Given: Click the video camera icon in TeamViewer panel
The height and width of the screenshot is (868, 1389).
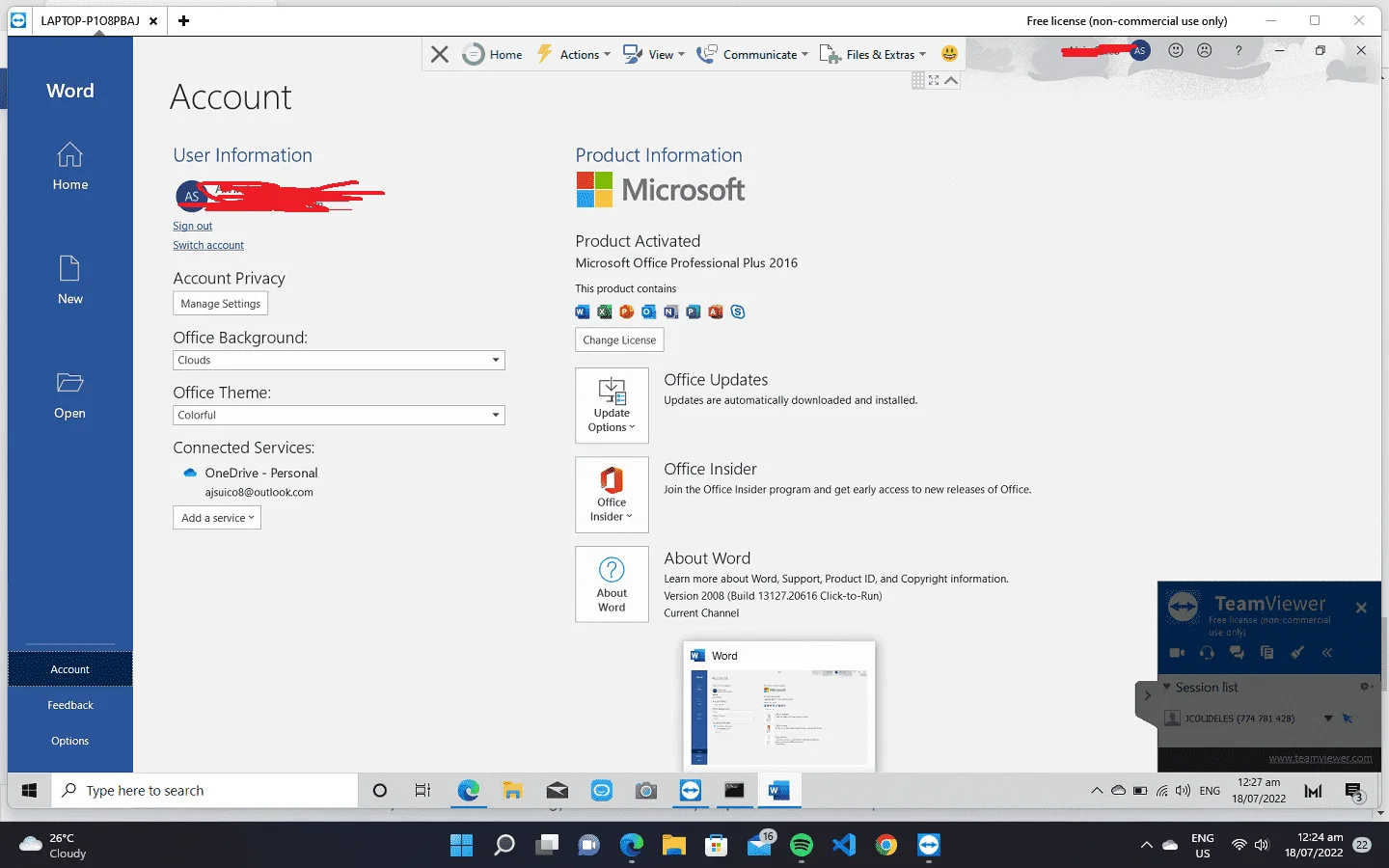Looking at the screenshot, I should (x=1177, y=653).
